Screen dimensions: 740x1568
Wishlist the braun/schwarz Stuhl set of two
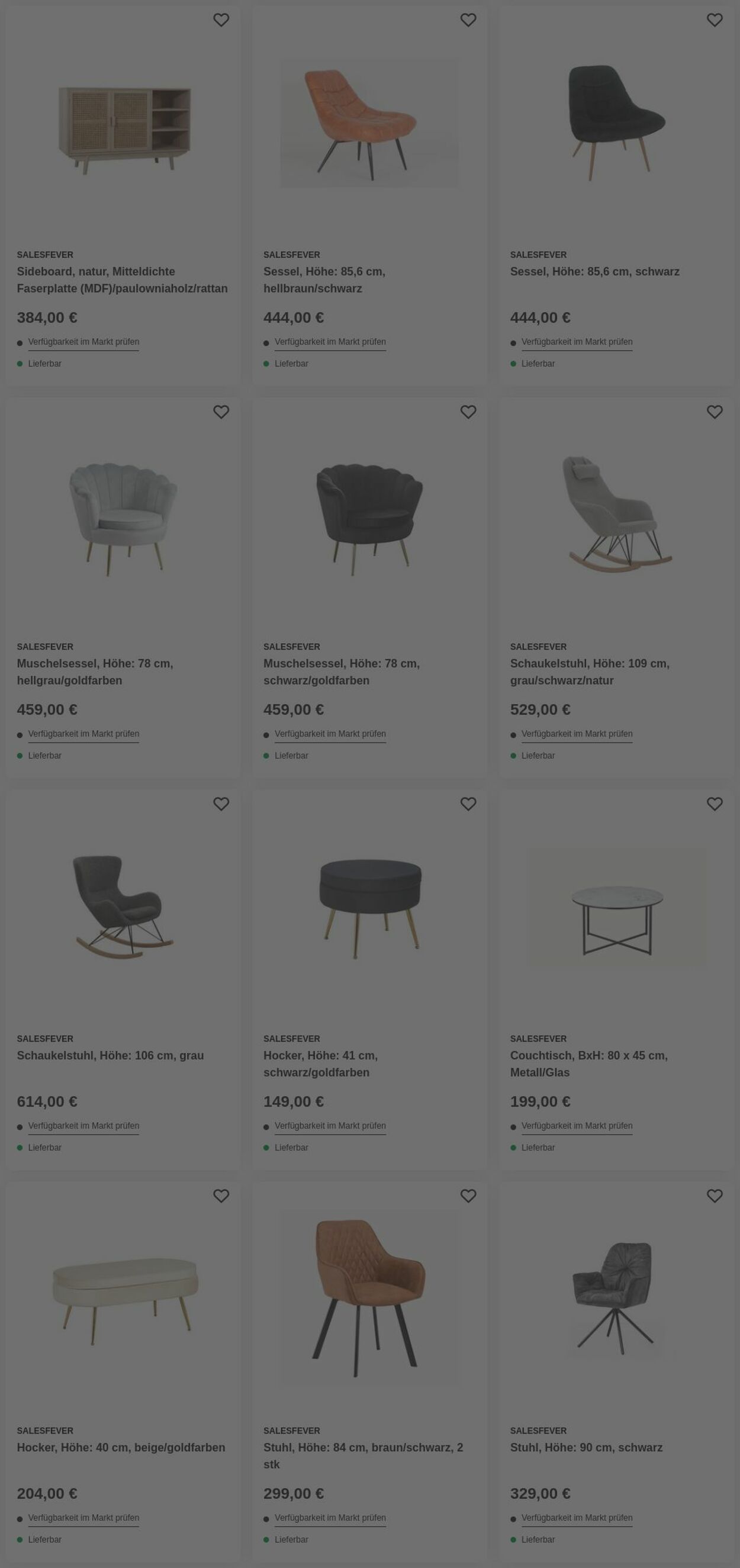(x=468, y=1196)
